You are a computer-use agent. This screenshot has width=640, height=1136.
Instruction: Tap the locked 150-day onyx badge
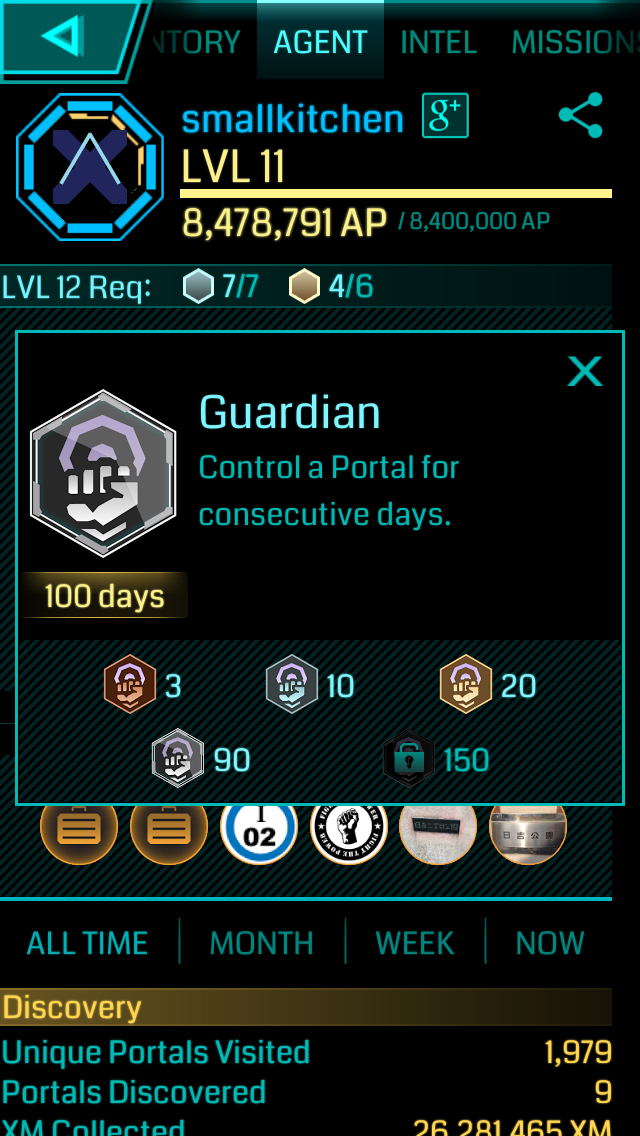point(409,759)
